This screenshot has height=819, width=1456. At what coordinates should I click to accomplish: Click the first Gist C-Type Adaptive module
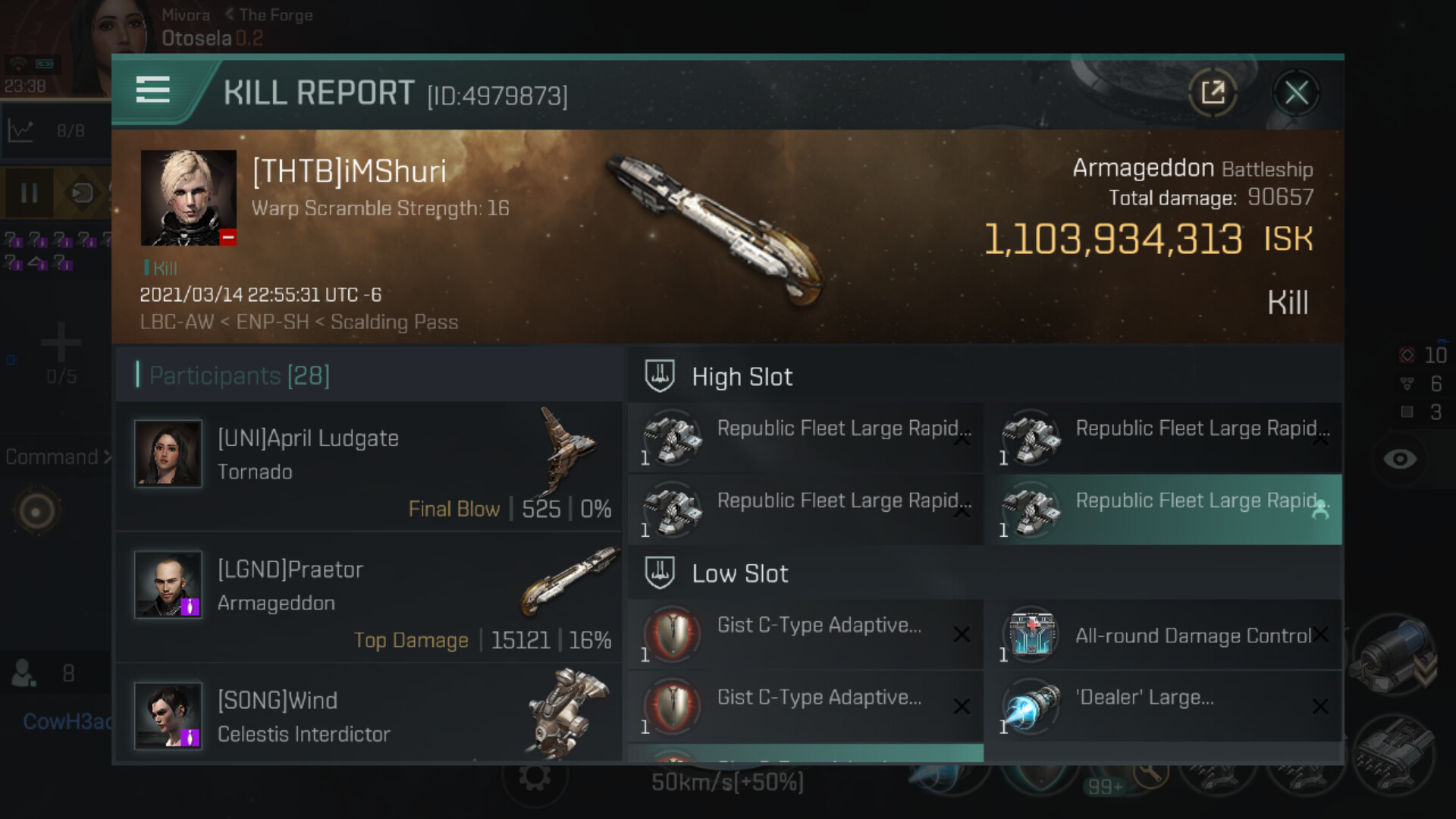point(806,634)
